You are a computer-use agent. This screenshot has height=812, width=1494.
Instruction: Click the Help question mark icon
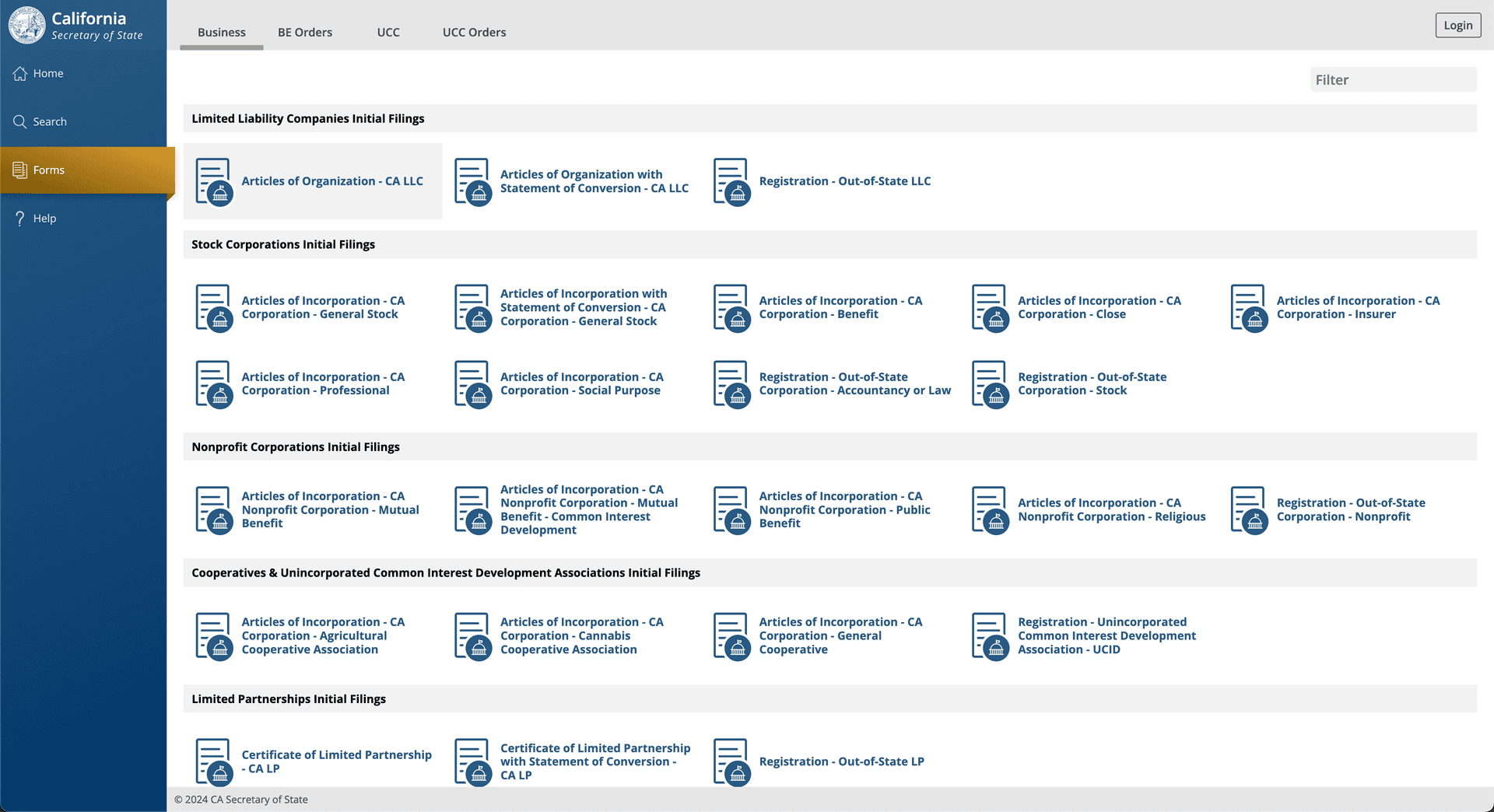pyautogui.click(x=20, y=219)
